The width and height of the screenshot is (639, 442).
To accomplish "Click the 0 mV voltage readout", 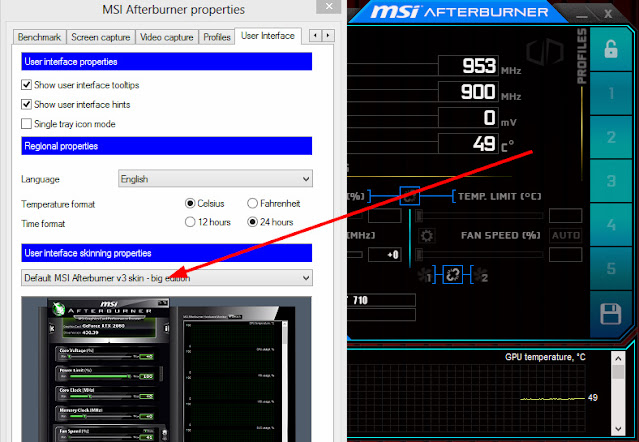I will coord(468,118).
